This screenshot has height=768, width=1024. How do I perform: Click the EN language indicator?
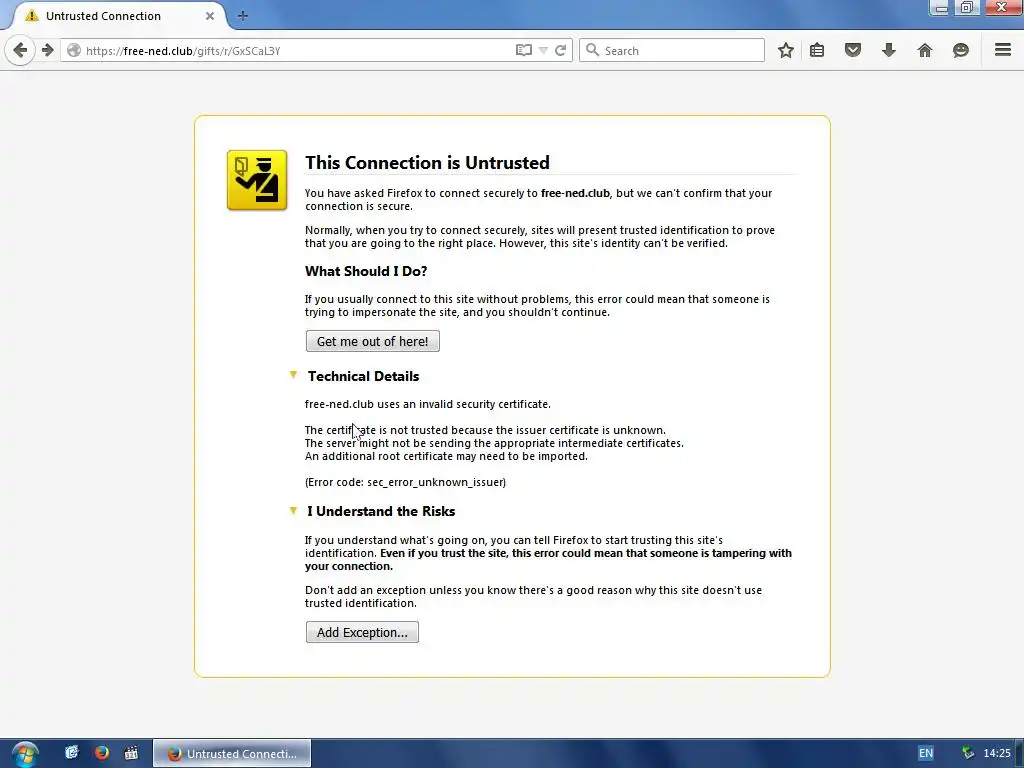(x=925, y=753)
